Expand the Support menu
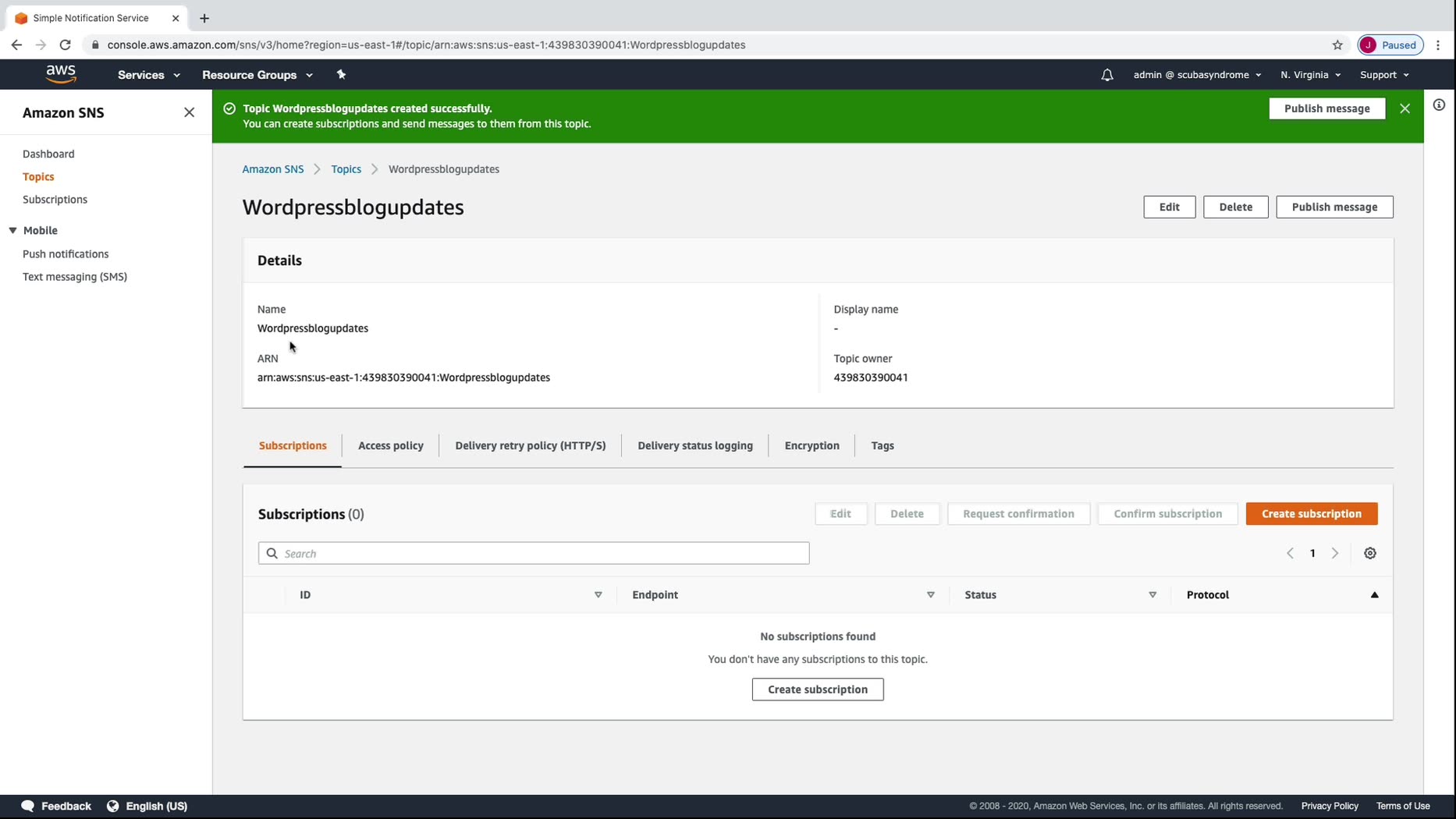Screen dimensions: 1456x819 pos(1384,75)
